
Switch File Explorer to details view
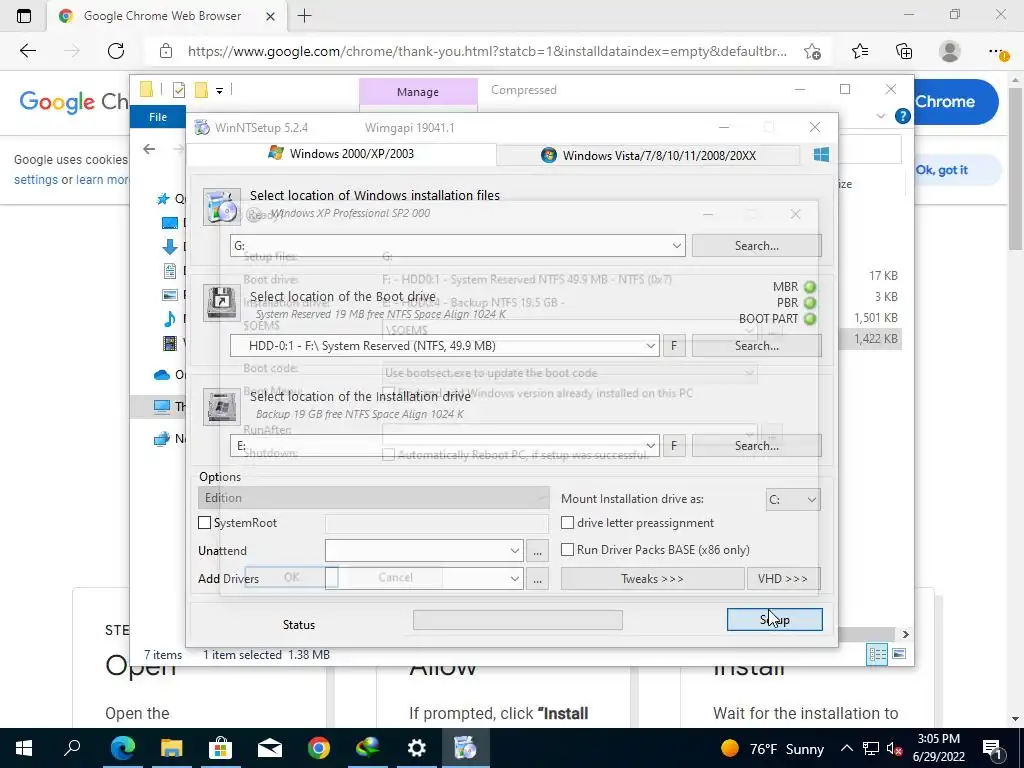click(877, 654)
